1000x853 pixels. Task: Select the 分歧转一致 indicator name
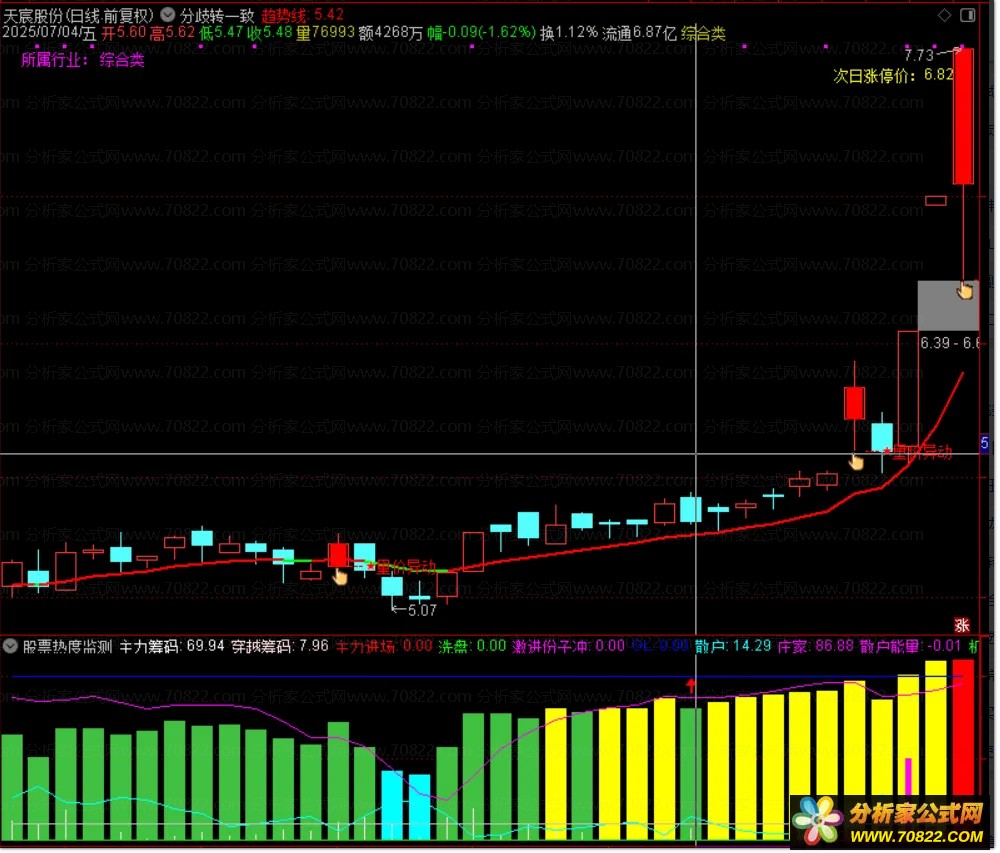[217, 15]
